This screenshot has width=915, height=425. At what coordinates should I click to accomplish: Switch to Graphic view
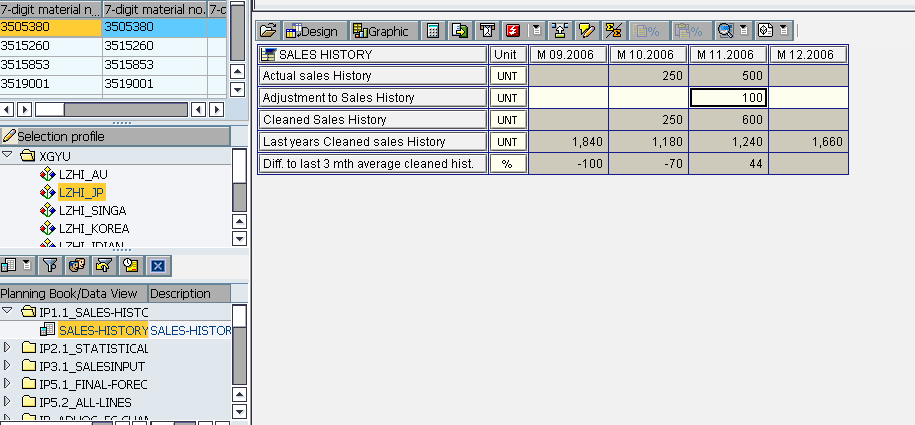[381, 31]
